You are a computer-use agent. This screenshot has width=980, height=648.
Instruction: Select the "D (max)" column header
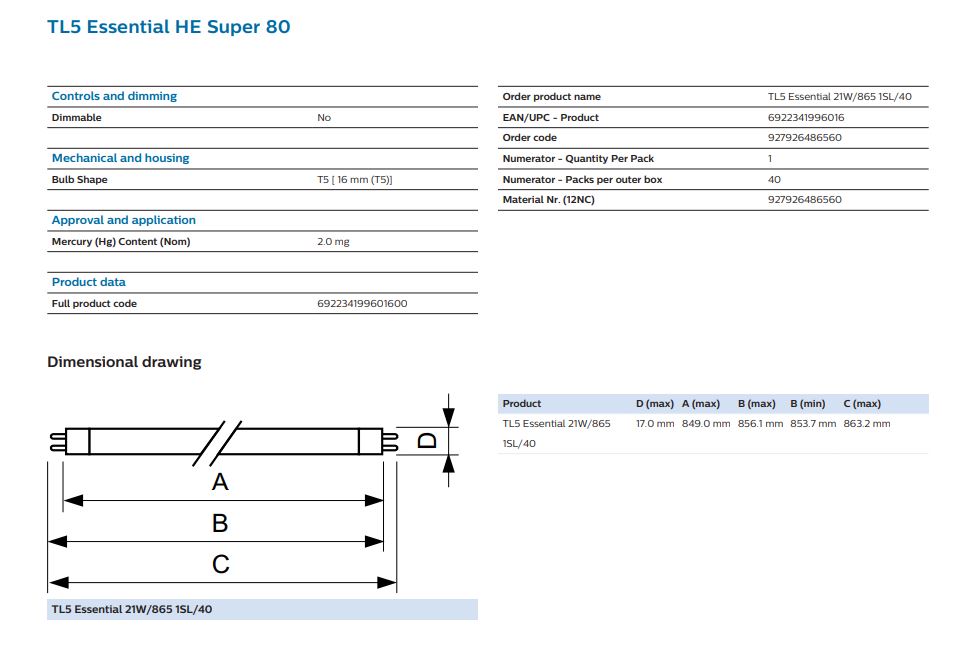(x=654, y=404)
